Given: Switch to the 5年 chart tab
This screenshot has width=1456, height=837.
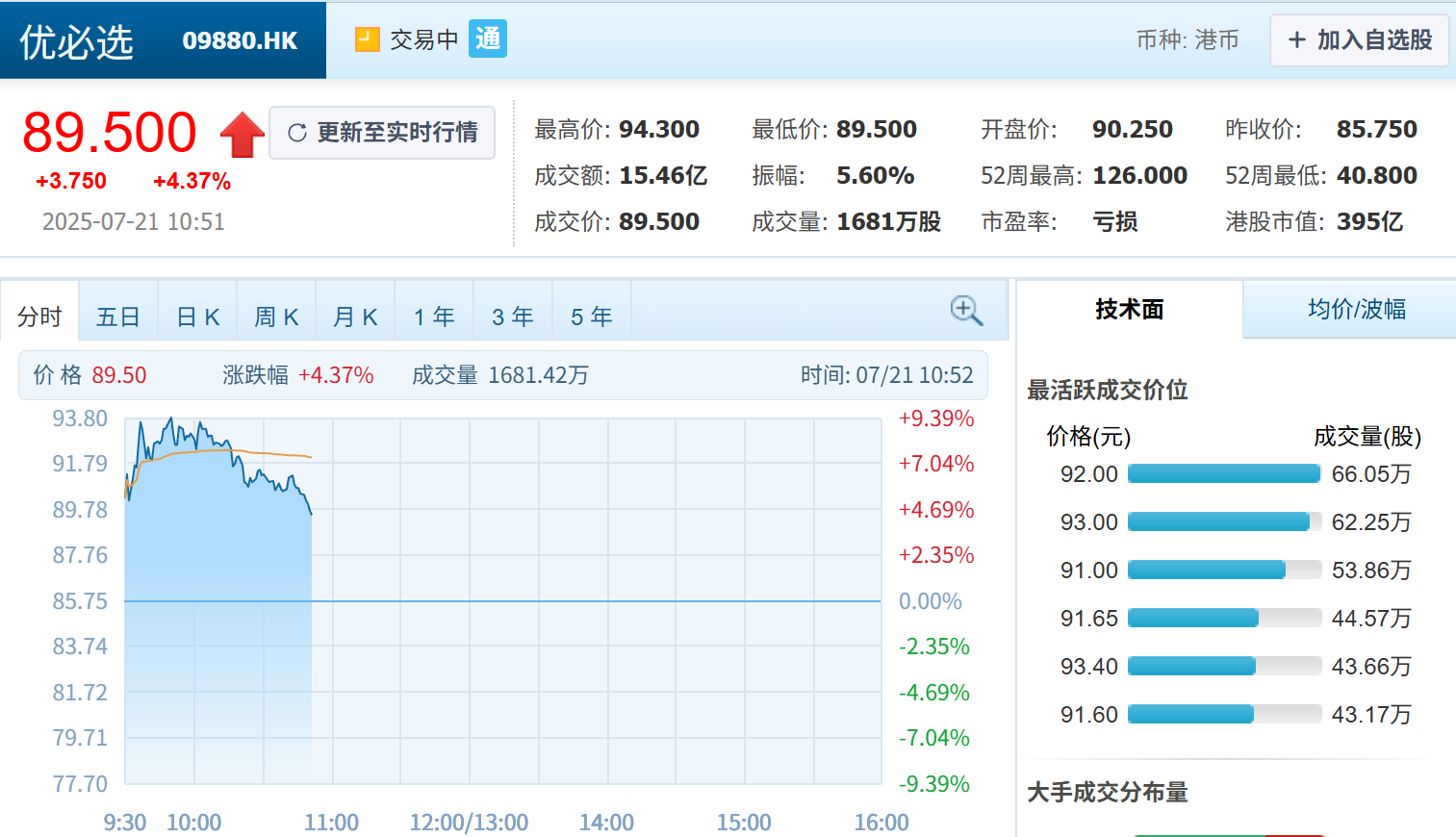Looking at the screenshot, I should click(591, 313).
